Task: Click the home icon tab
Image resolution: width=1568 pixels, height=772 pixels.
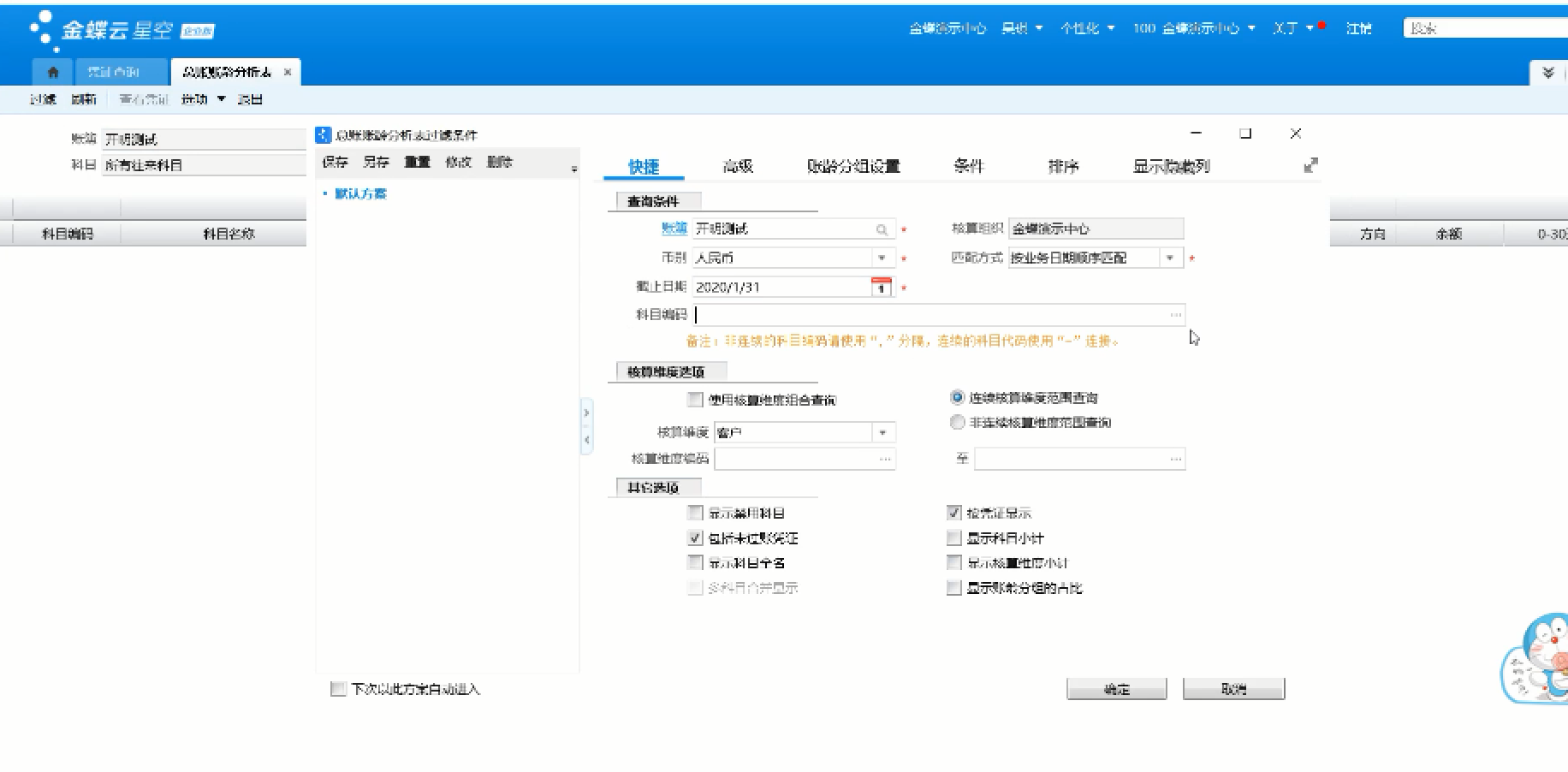Action: click(x=53, y=72)
